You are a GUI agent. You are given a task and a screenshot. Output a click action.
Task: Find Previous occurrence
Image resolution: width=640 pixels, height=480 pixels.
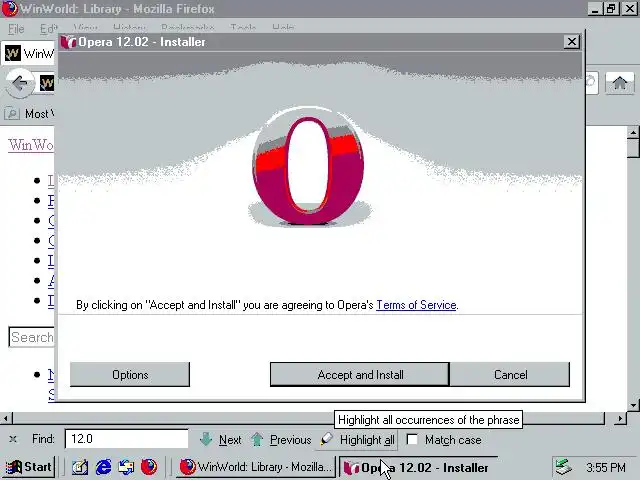pos(281,440)
